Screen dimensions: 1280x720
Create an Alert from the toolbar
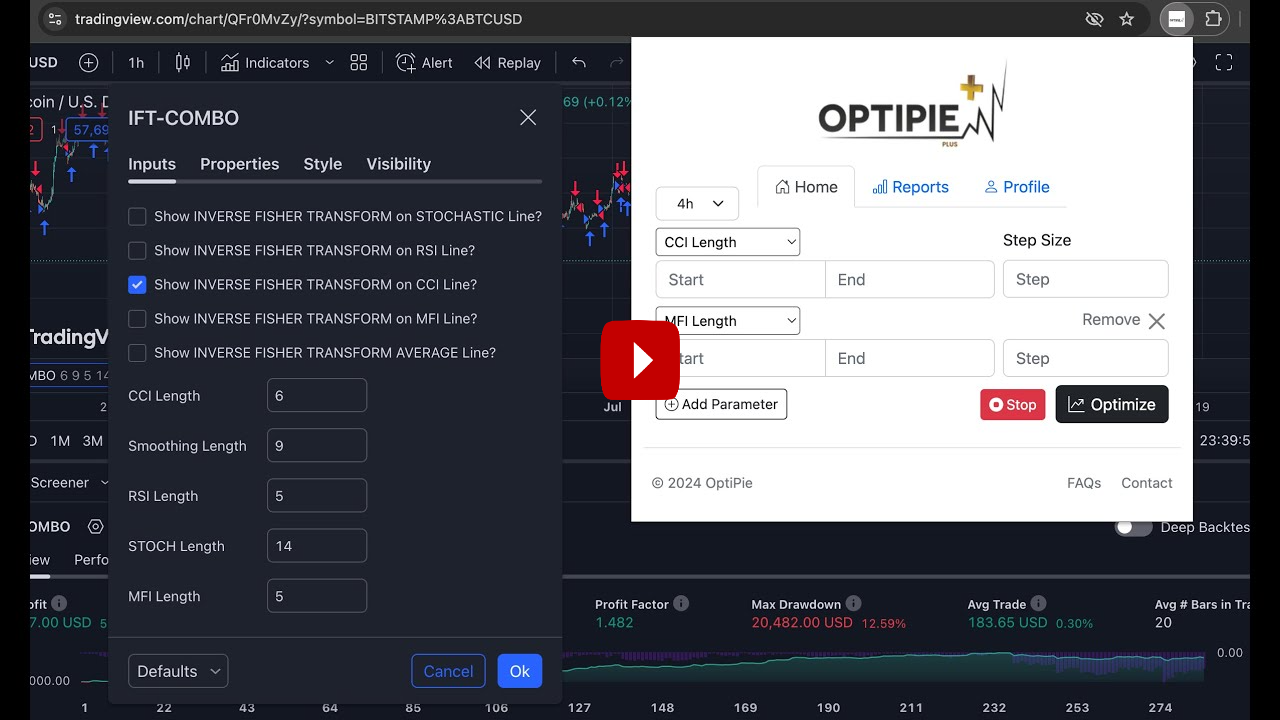click(424, 62)
